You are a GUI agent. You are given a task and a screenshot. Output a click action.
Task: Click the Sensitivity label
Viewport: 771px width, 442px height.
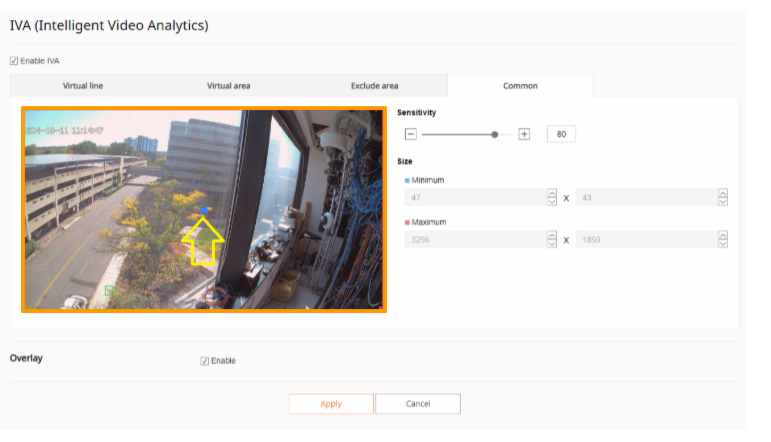pyautogui.click(x=416, y=113)
